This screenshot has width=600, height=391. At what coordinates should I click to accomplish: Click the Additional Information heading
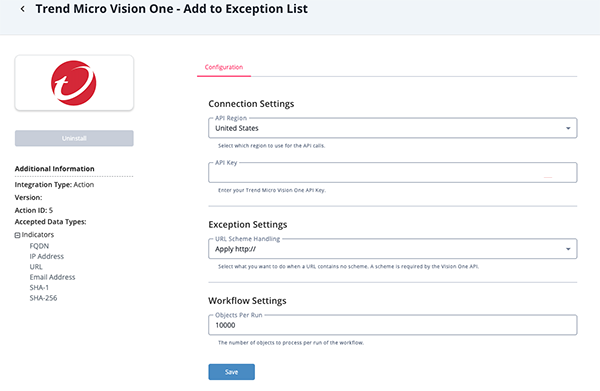[55, 169]
